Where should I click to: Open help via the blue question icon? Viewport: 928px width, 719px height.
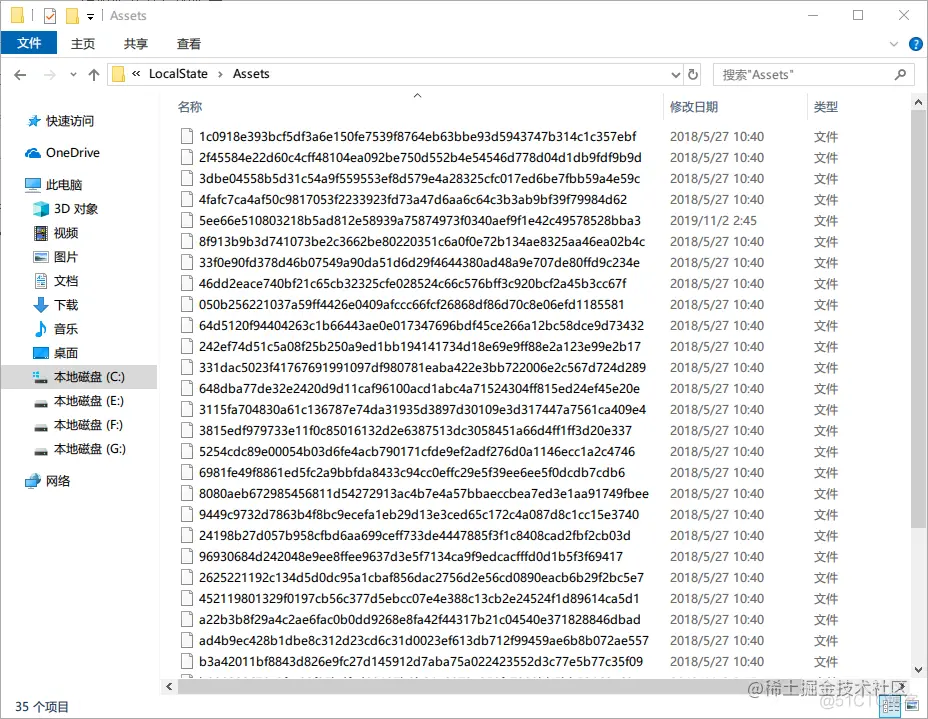pos(915,44)
